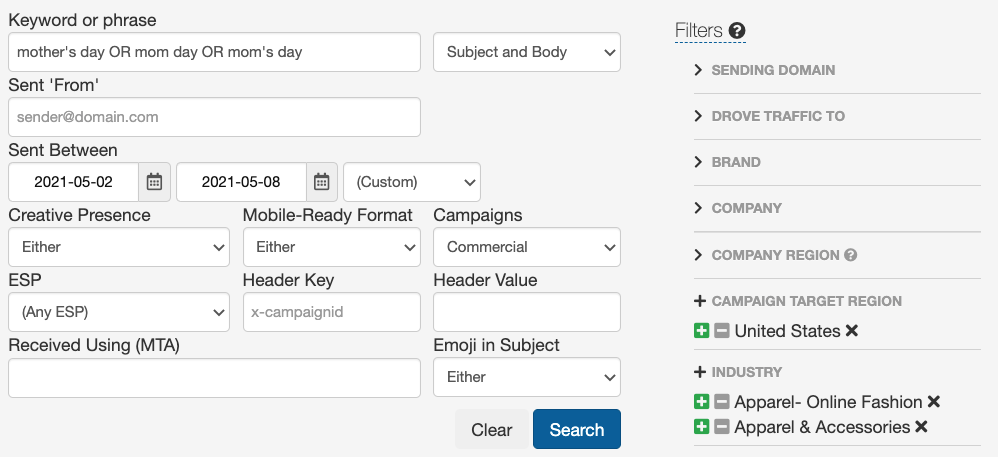Remove the United States filter
The image size is (998, 457).
(852, 331)
